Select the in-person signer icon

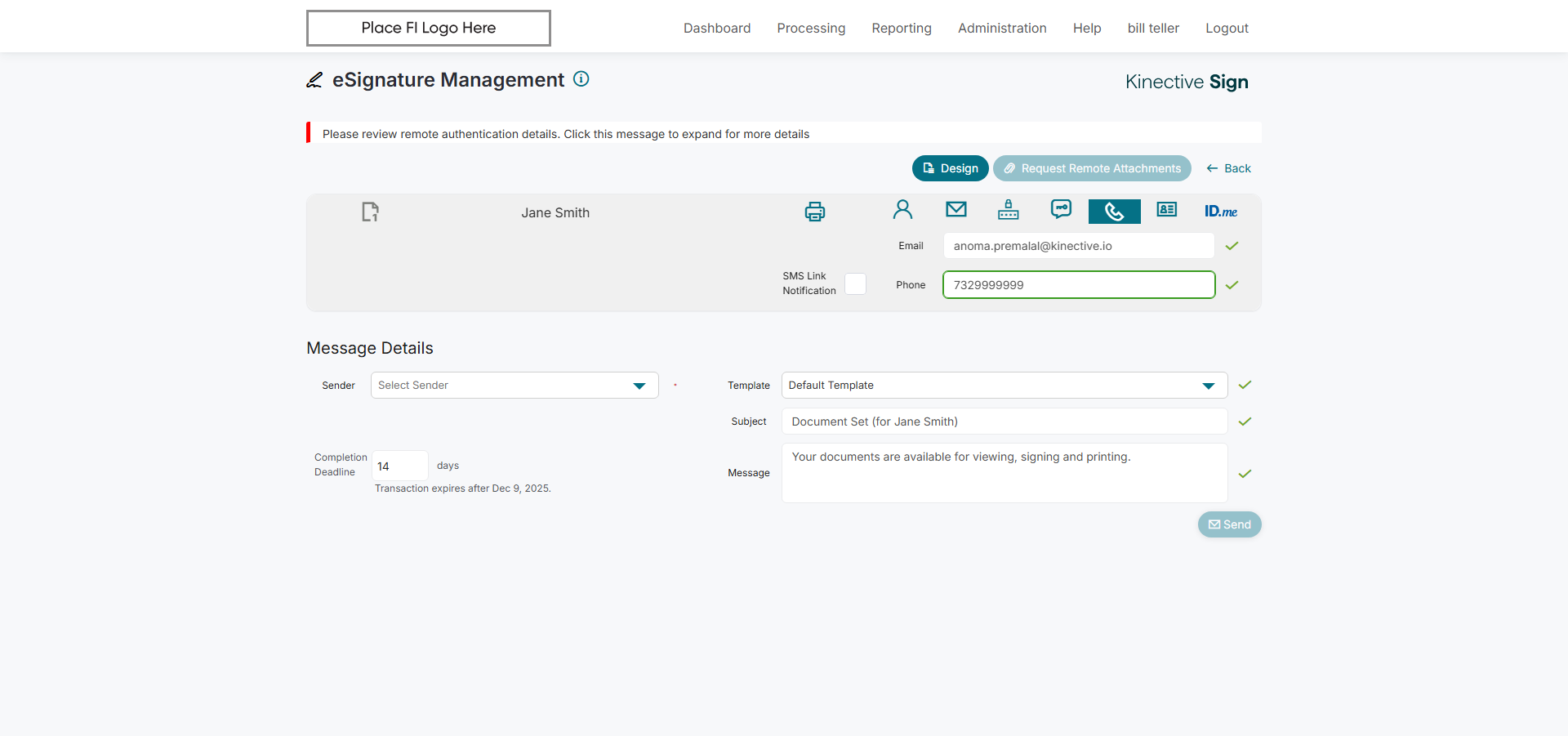pos(902,210)
